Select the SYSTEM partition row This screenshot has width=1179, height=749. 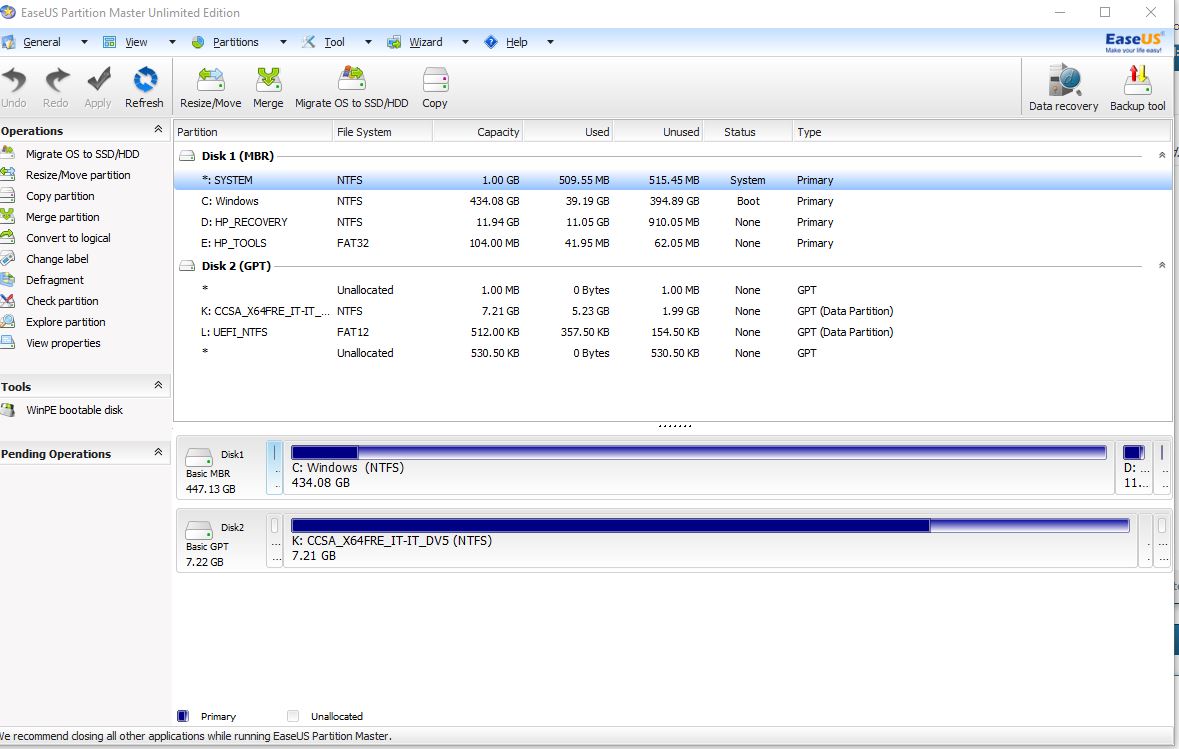pos(672,180)
